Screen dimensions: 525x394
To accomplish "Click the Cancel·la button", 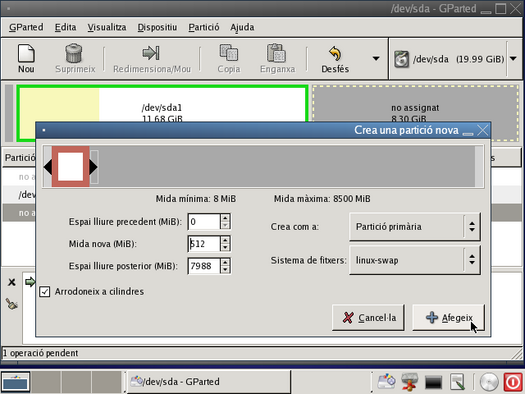I will coord(368,317).
